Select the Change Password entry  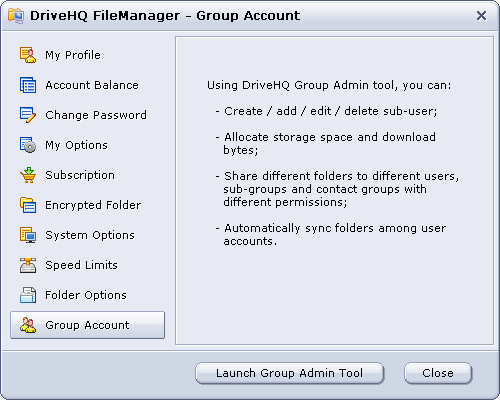click(96, 115)
